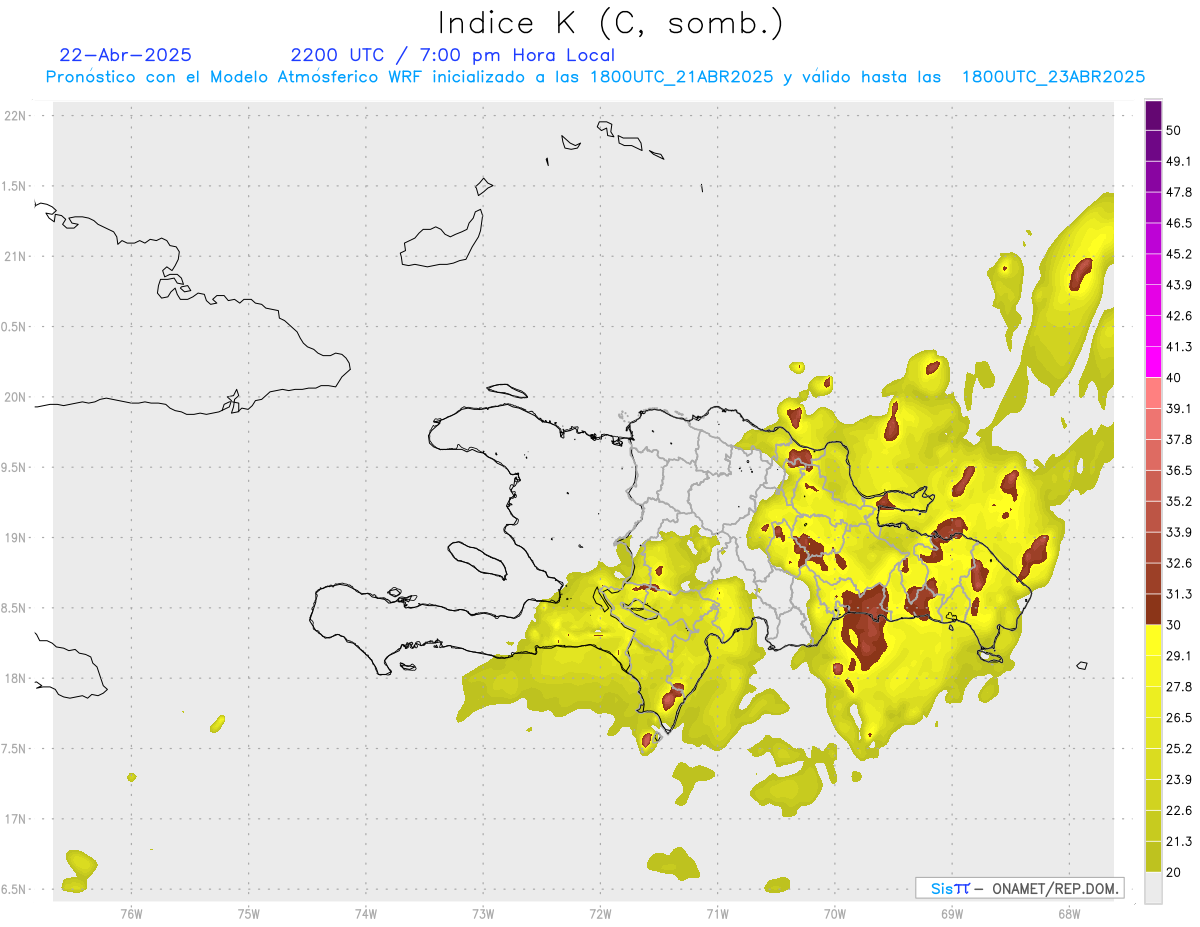Select the olive colorbar segment between 20 and 21.3
The image size is (1200, 927).
click(1153, 858)
